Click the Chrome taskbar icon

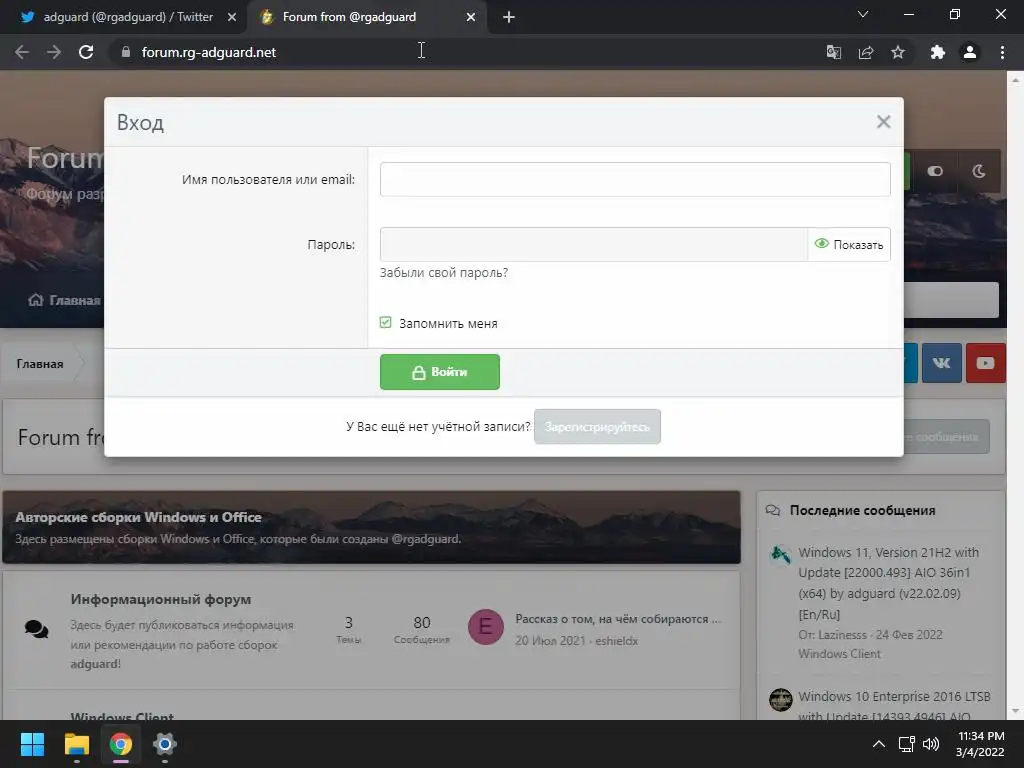click(120, 744)
